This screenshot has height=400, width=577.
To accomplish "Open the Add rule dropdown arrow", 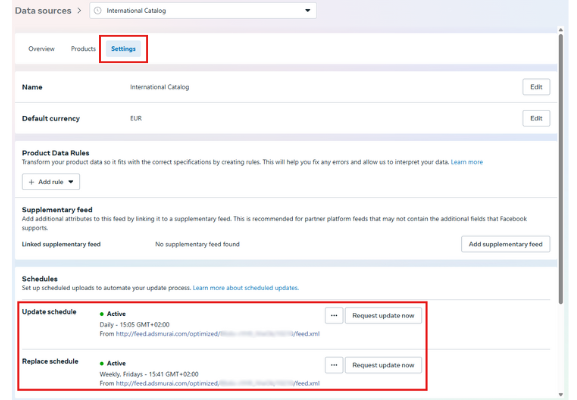I will tap(71, 182).
